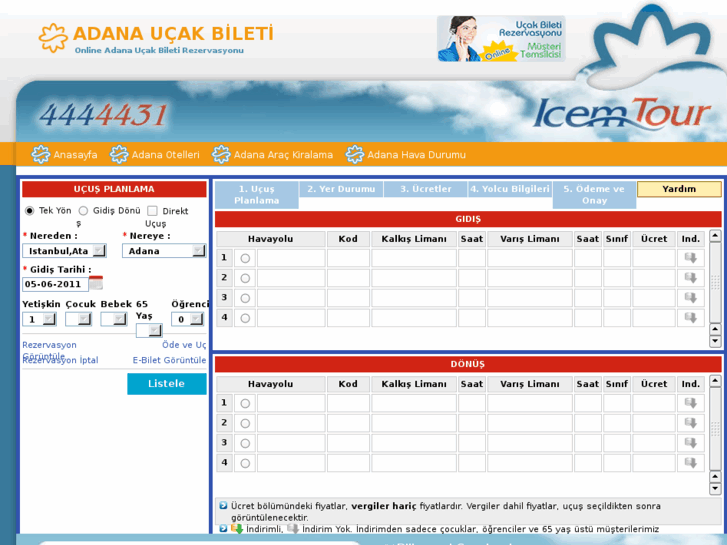Viewport: 727px width, 545px height.
Task: Open Adana Araç Kiralama menu item
Action: [x=283, y=155]
